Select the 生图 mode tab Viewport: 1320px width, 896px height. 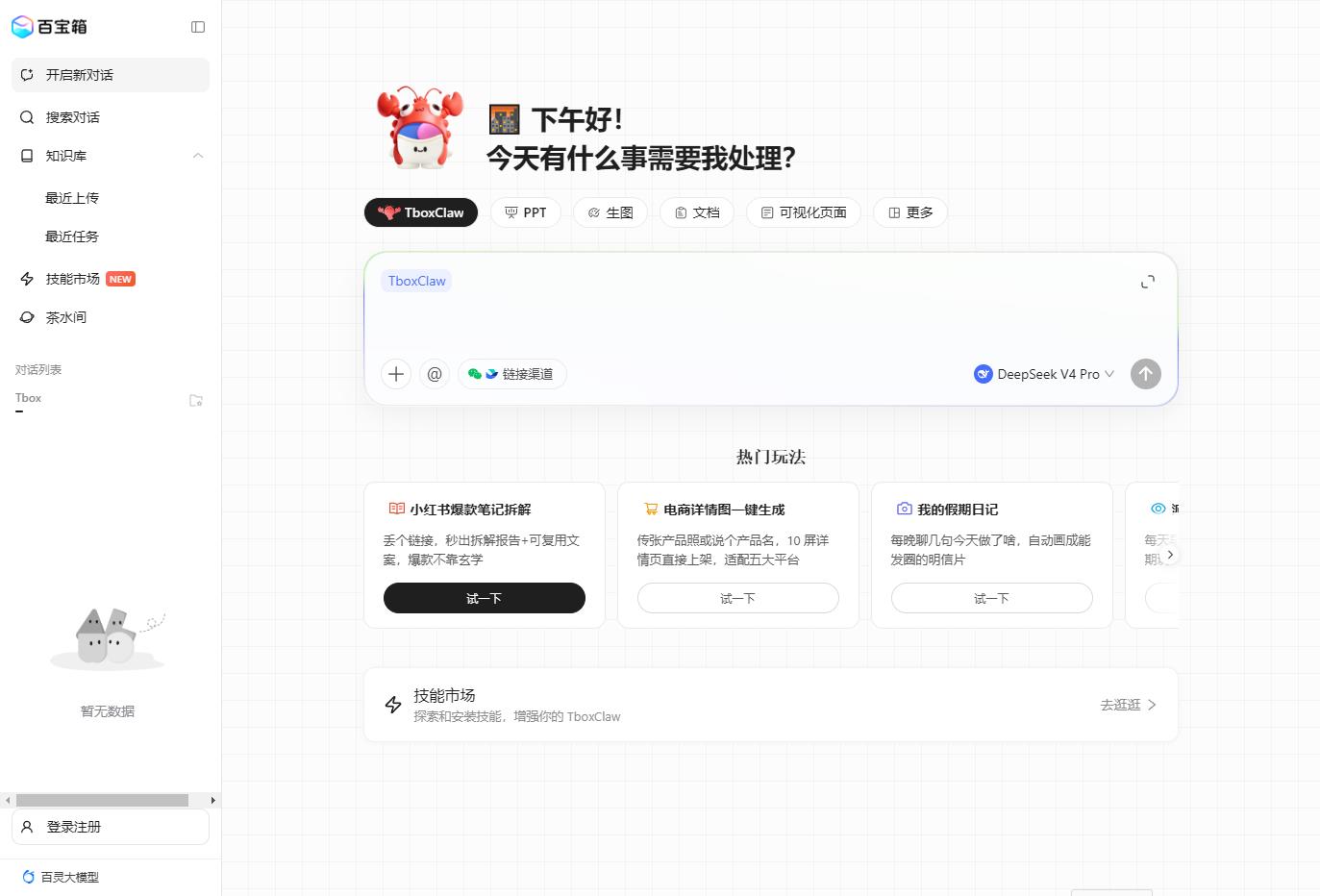pyautogui.click(x=610, y=212)
